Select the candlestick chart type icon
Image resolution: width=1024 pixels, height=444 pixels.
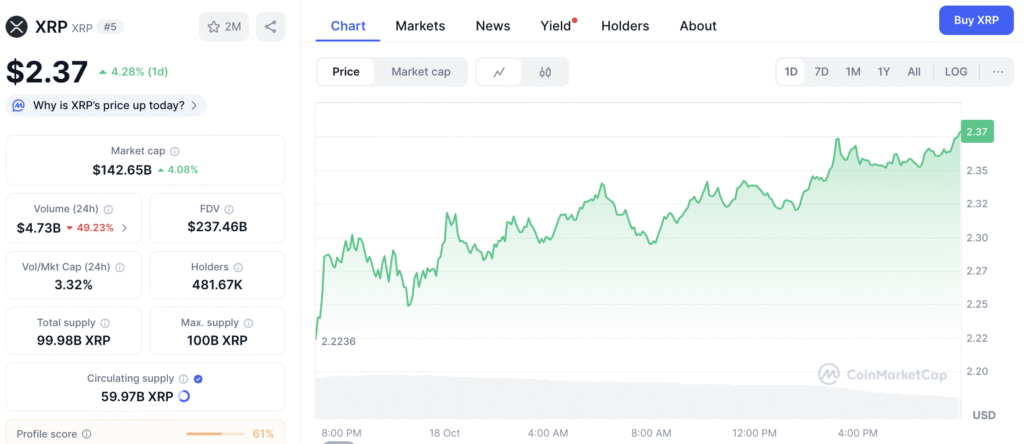[545, 72]
